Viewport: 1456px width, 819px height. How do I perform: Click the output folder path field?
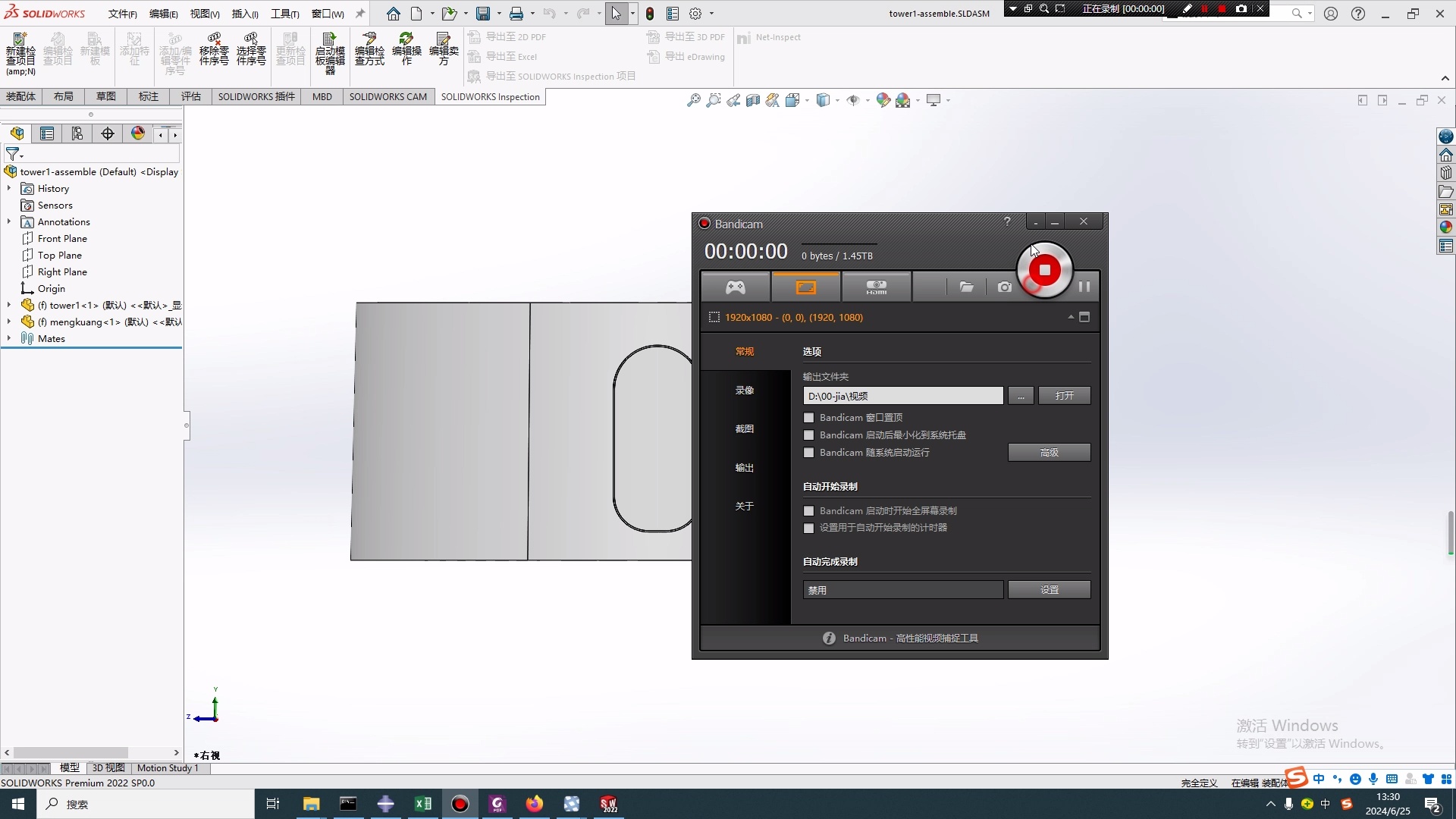pyautogui.click(x=902, y=395)
